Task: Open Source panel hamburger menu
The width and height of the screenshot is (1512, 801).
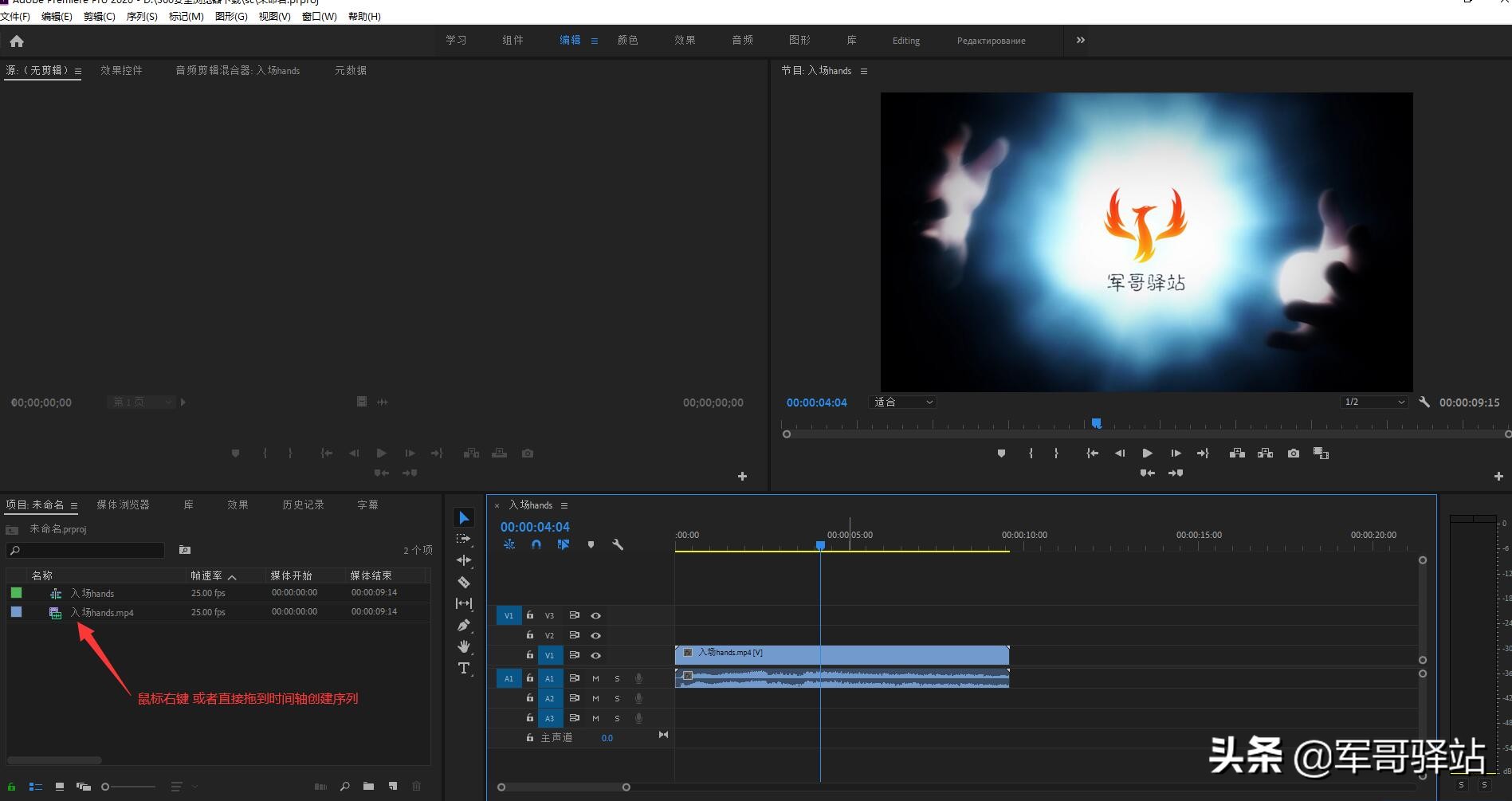Action: [78, 71]
